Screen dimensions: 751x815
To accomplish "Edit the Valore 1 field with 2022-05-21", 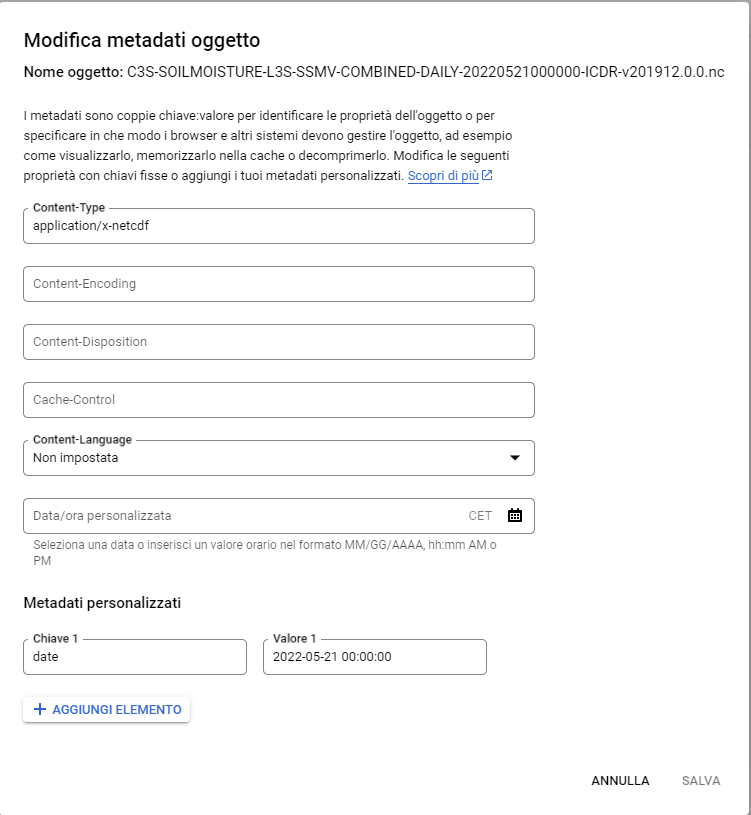I will tap(374, 657).
